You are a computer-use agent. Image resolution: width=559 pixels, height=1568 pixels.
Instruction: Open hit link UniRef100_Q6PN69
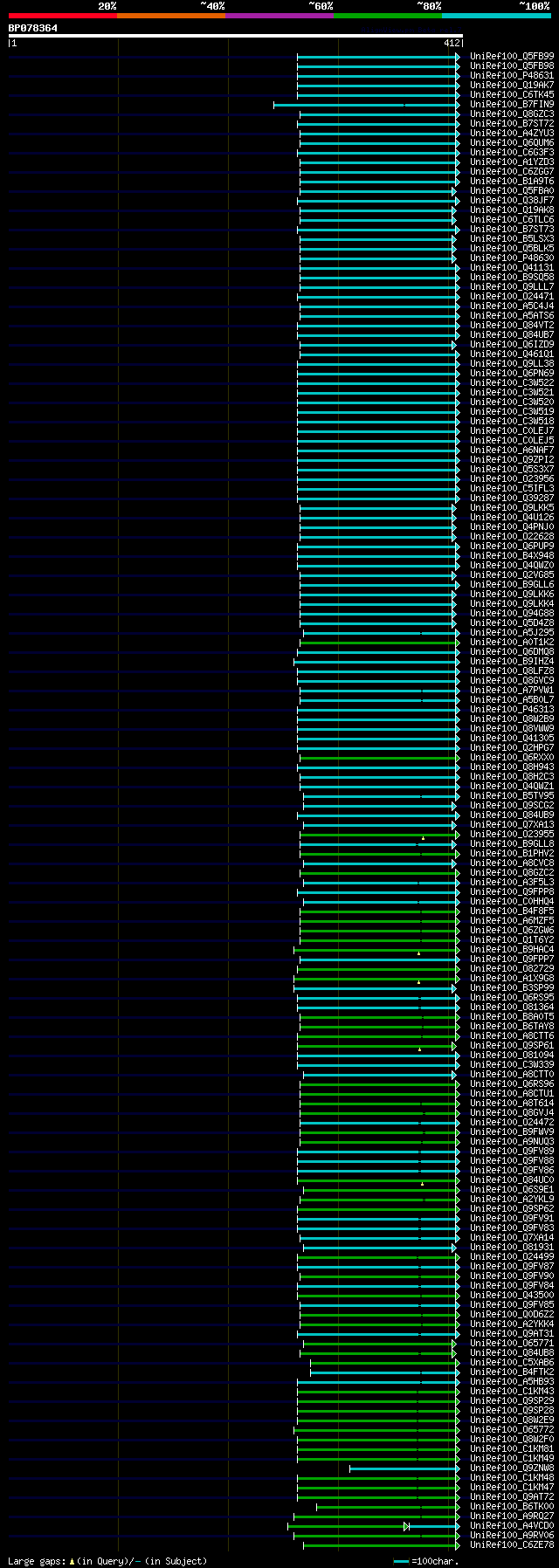(512, 373)
